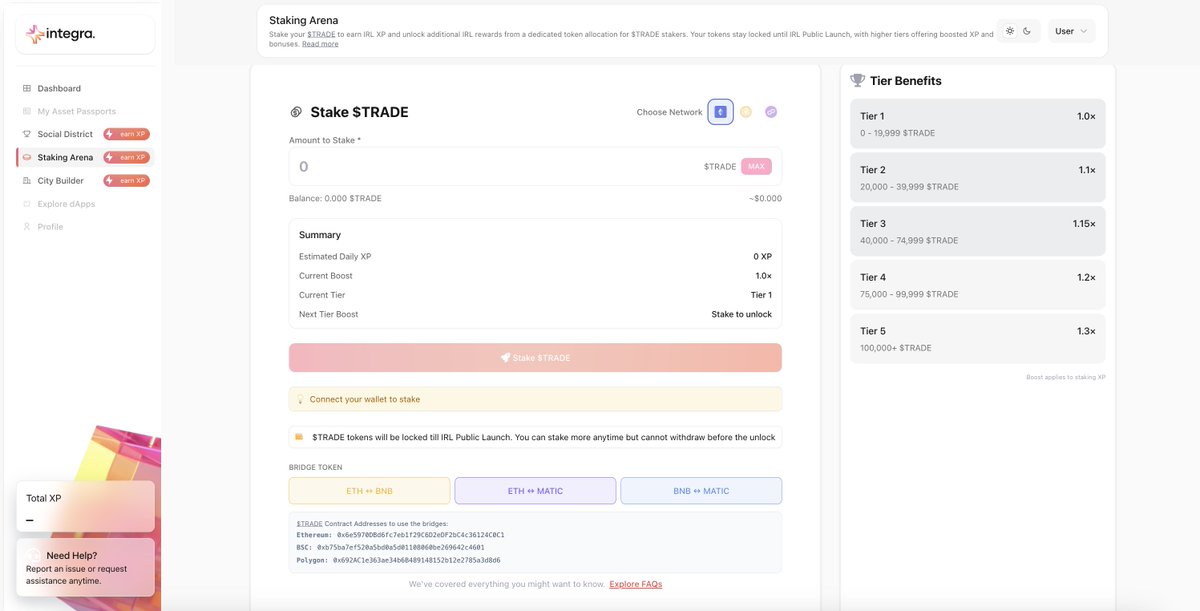Screen dimensions: 1200x611
Task: Open City Builder section
Action: pos(61,180)
